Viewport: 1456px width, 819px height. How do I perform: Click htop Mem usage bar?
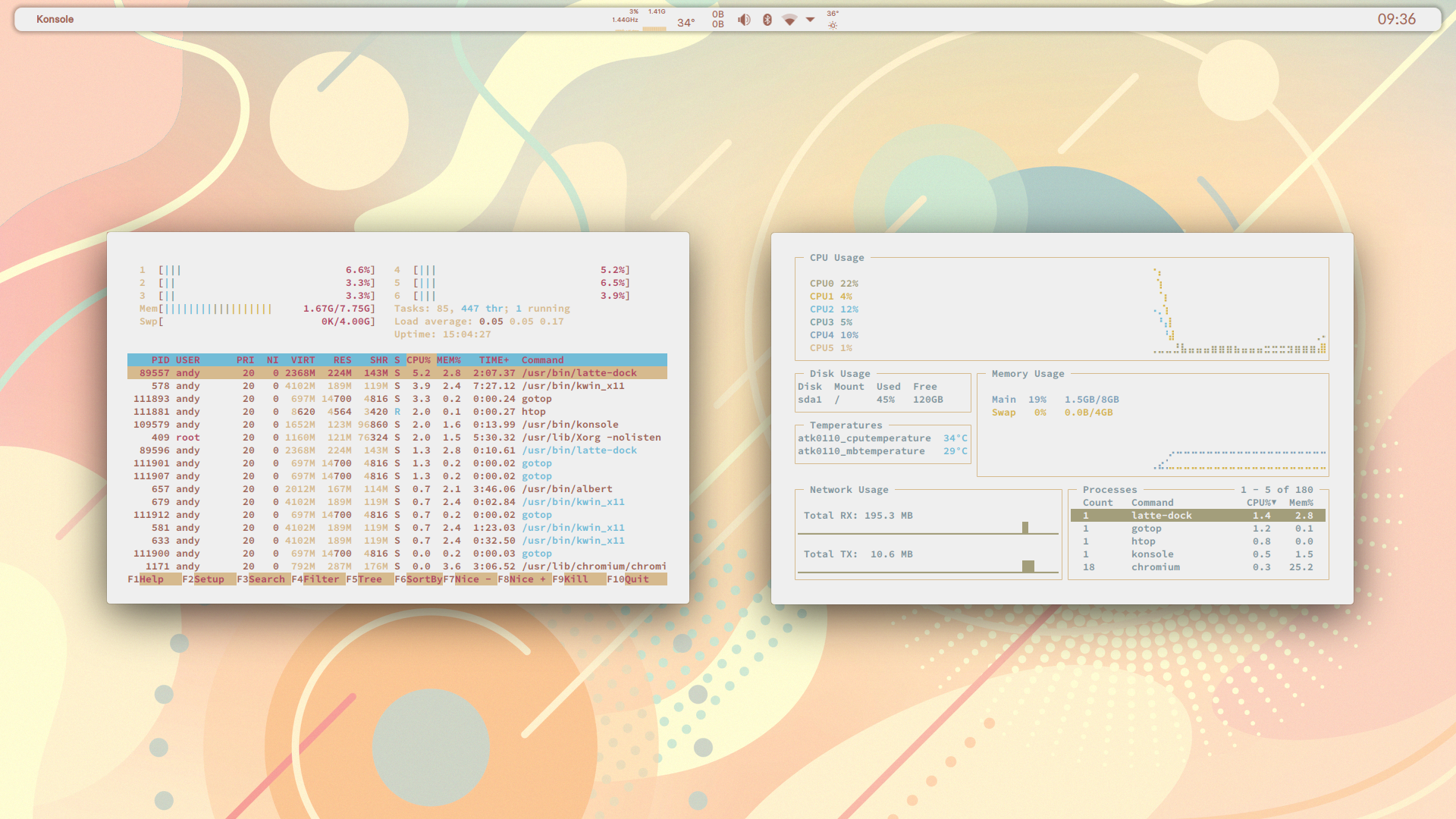pyautogui.click(x=257, y=309)
